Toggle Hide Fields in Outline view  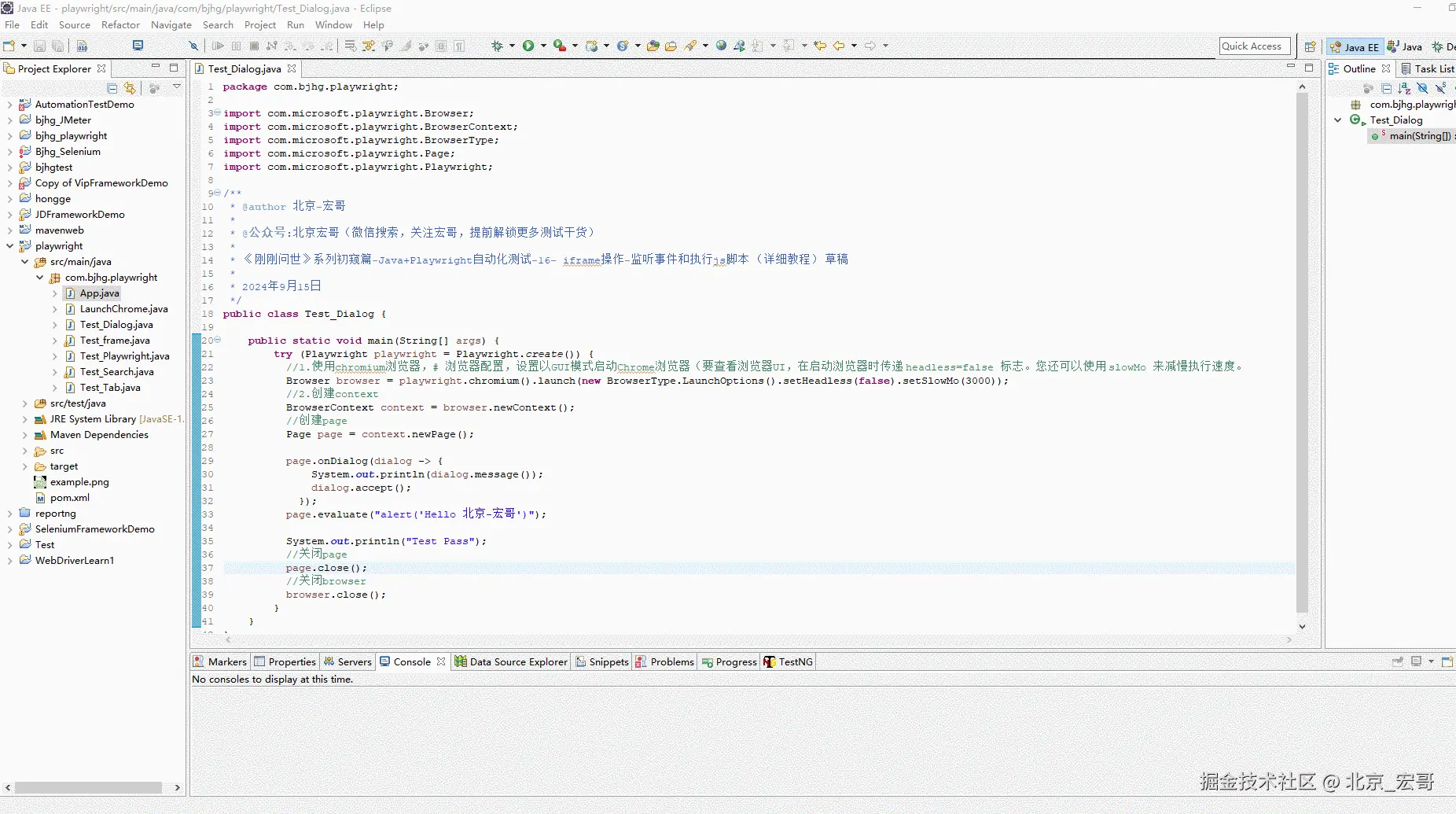click(1422, 88)
